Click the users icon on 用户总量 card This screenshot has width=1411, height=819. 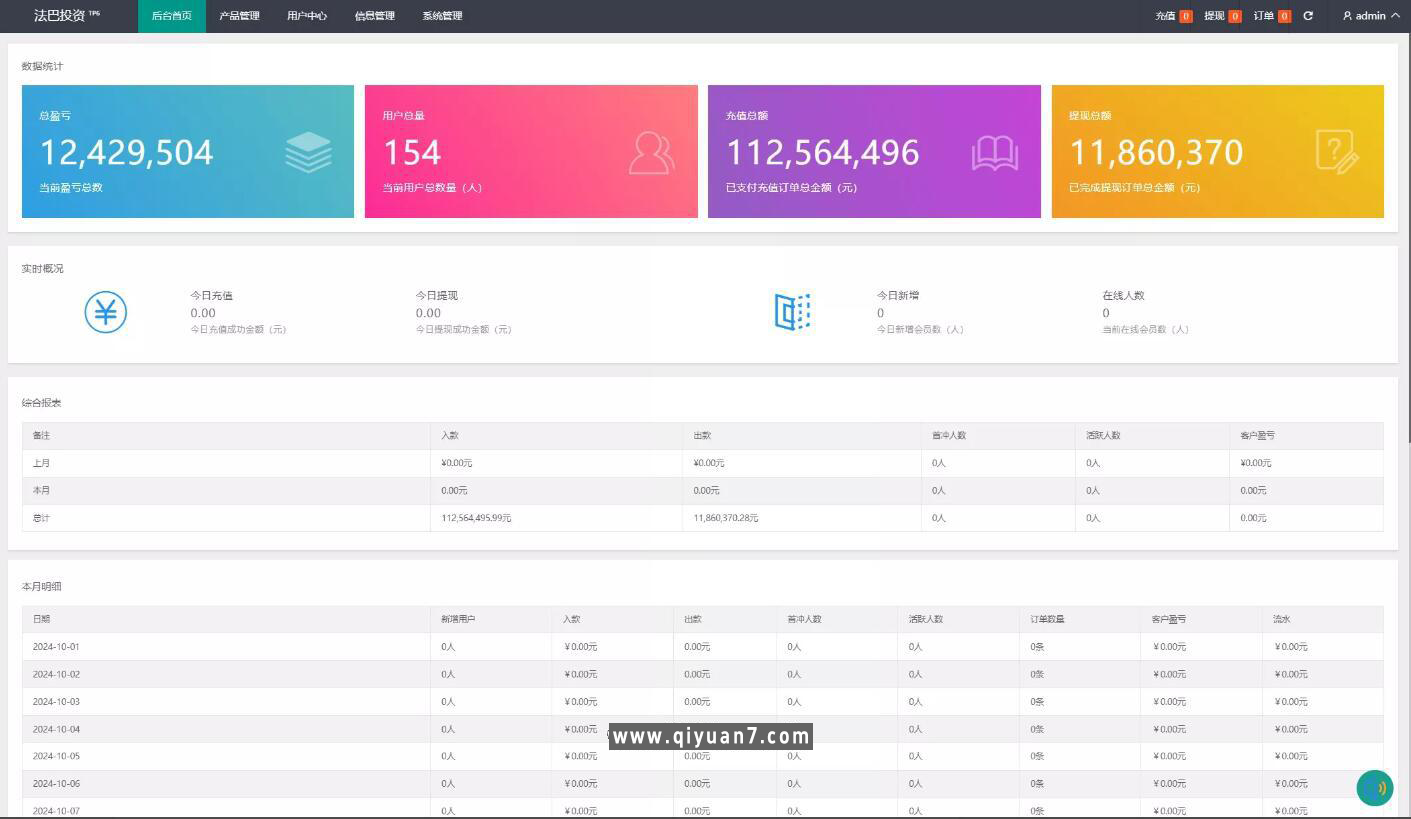tap(651, 153)
